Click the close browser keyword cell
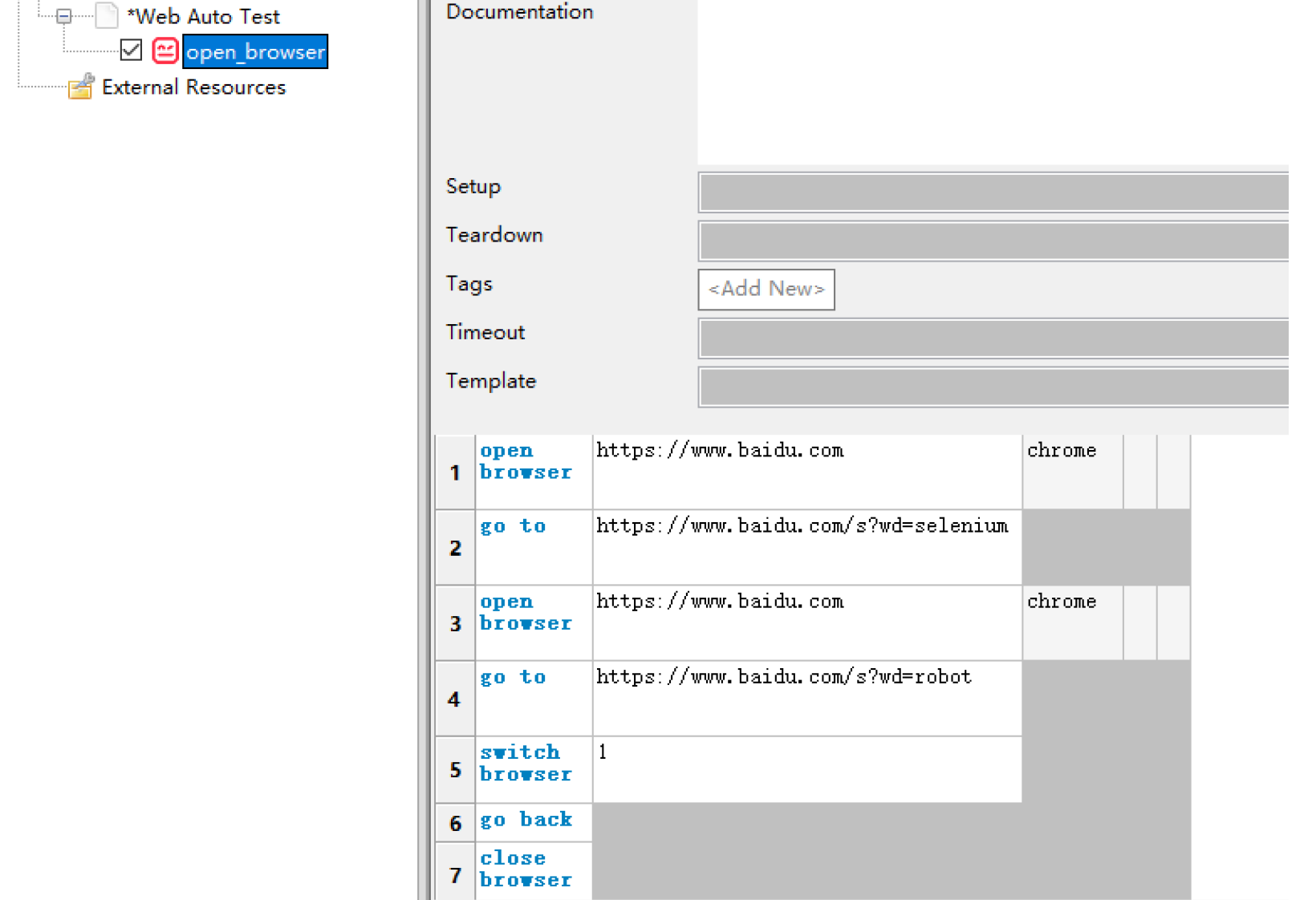This screenshot has height=900, width=1316. (x=534, y=871)
